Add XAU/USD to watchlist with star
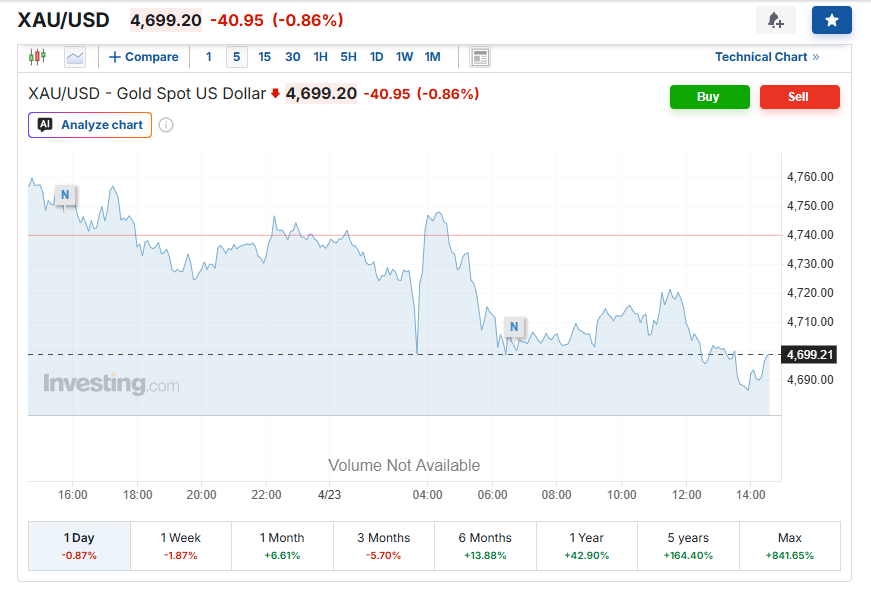 [831, 20]
